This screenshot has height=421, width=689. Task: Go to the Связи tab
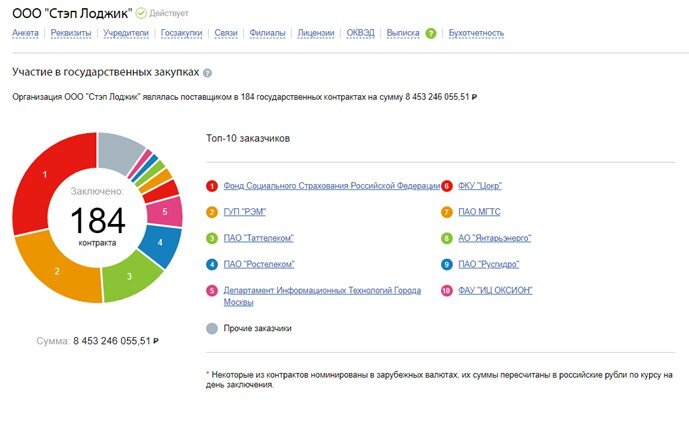(226, 33)
